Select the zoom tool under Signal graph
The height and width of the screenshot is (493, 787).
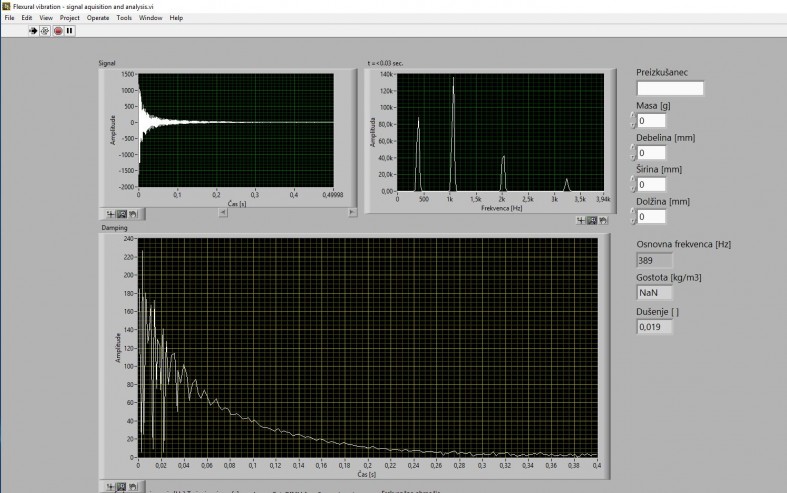click(x=121, y=213)
